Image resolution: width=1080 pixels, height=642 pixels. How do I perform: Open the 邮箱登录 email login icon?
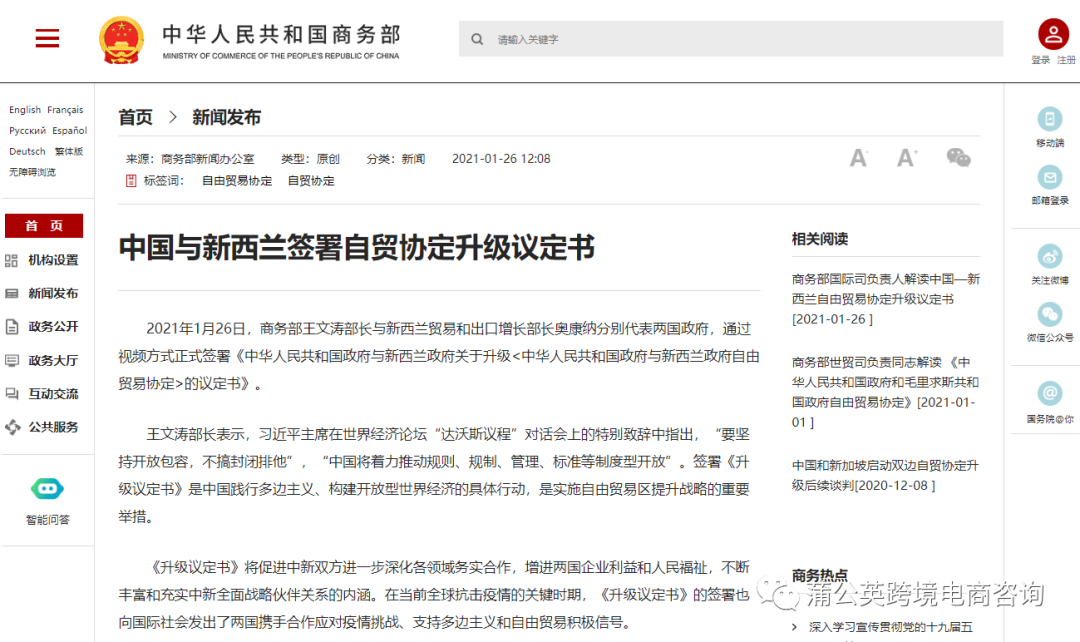pyautogui.click(x=1049, y=177)
